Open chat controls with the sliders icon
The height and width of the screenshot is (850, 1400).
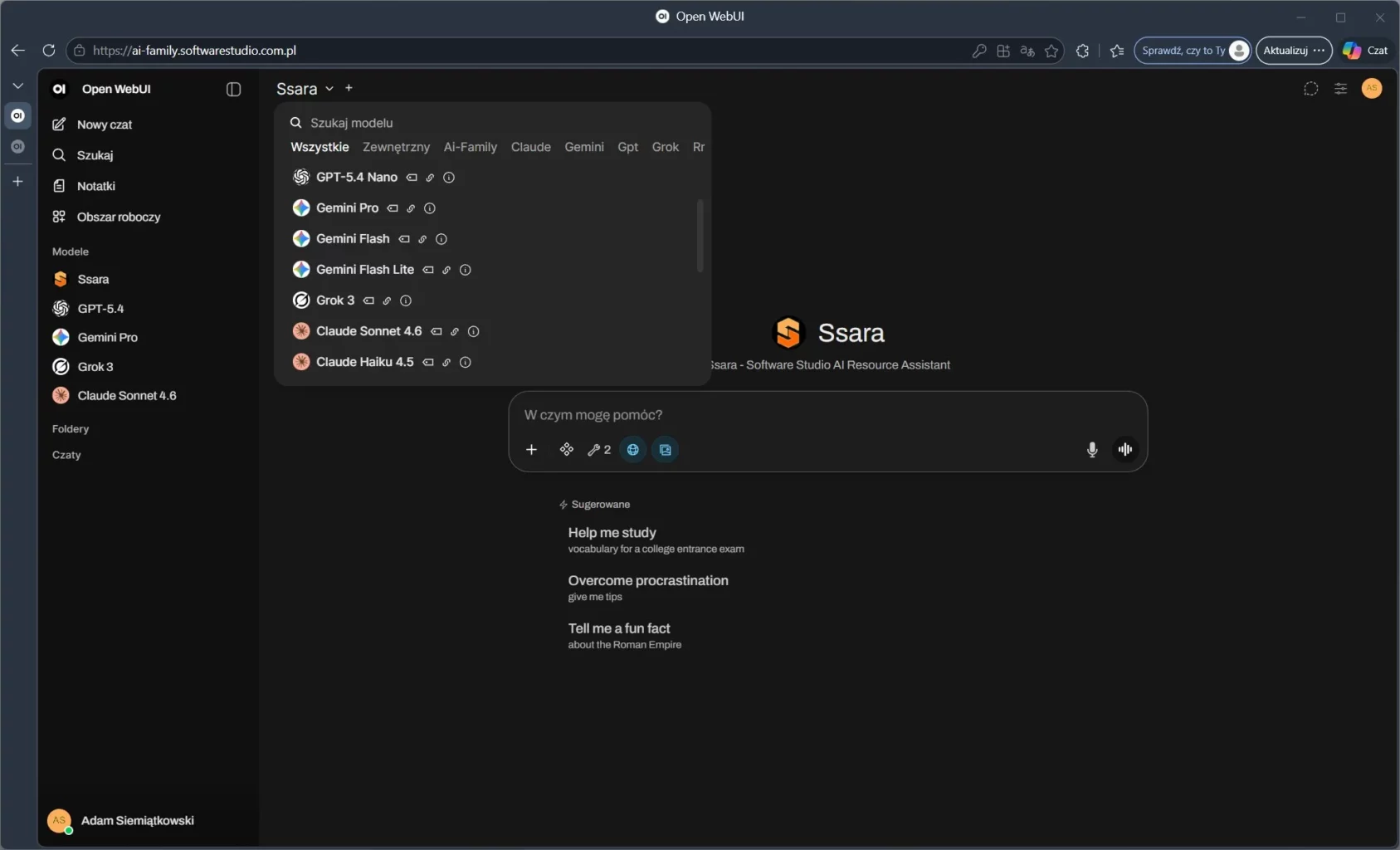[1341, 89]
